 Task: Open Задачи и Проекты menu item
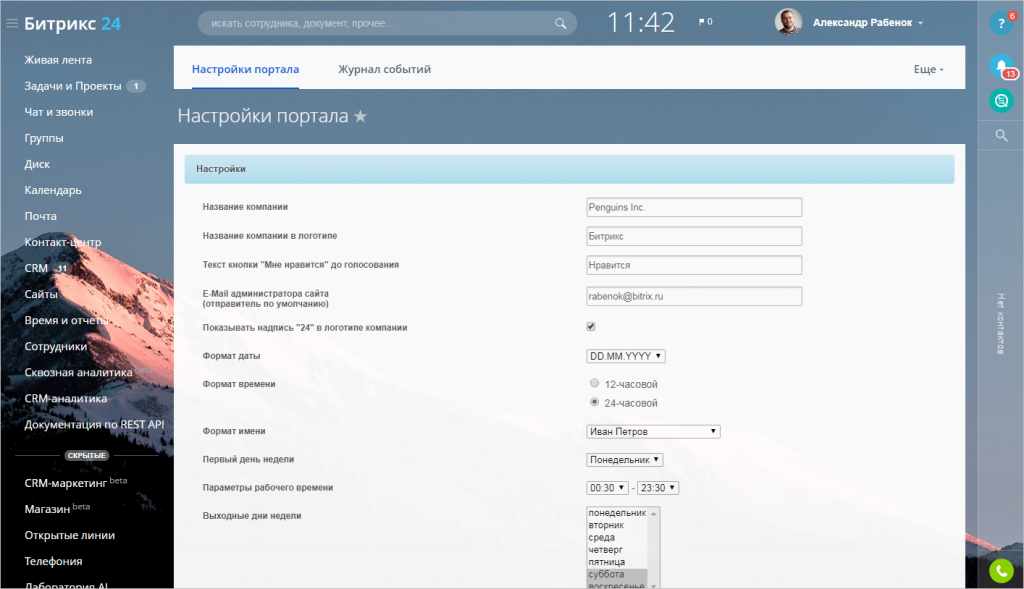(x=72, y=86)
